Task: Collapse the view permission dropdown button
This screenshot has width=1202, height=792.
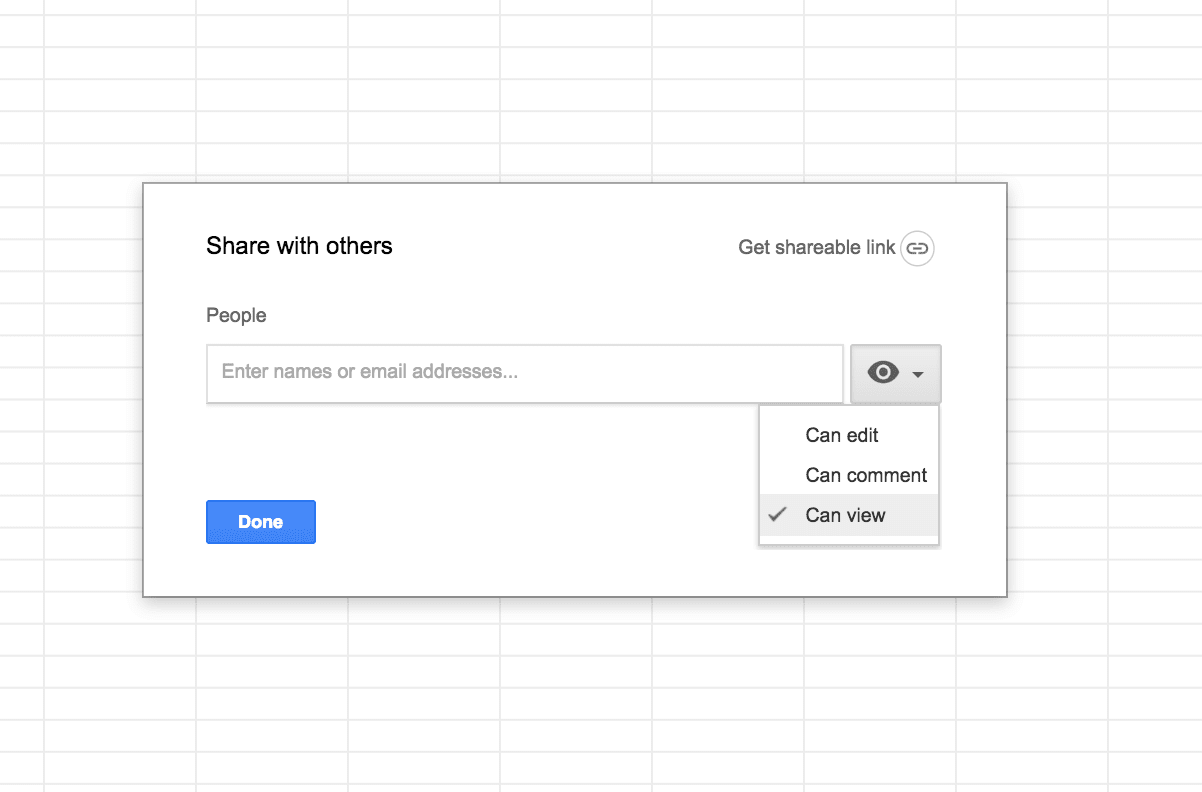Action: 896,374
